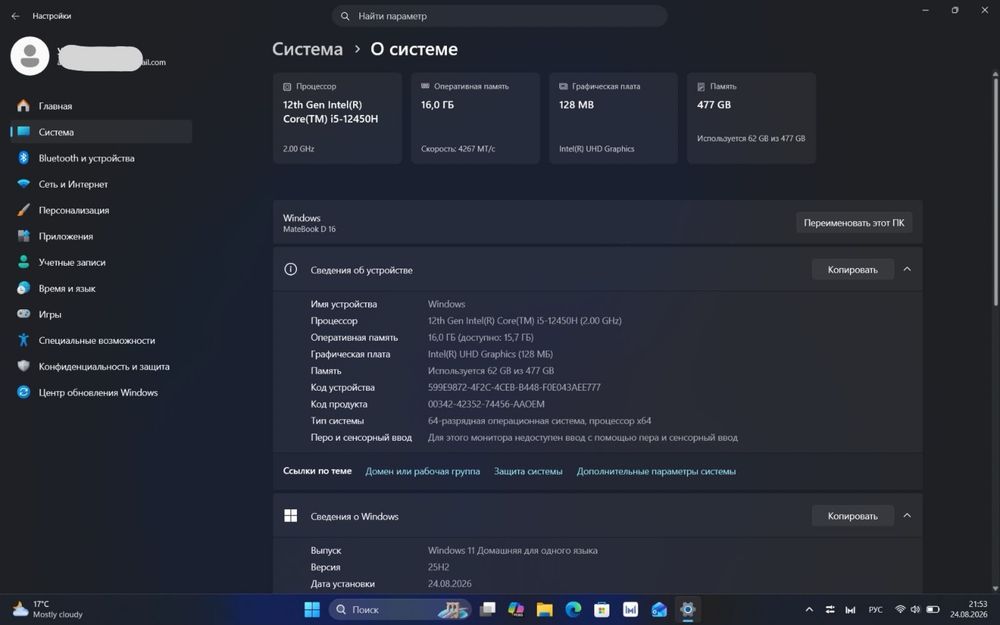Open Outlook mail from the taskbar
Viewport: 1000px width, 625px height.
659,610
